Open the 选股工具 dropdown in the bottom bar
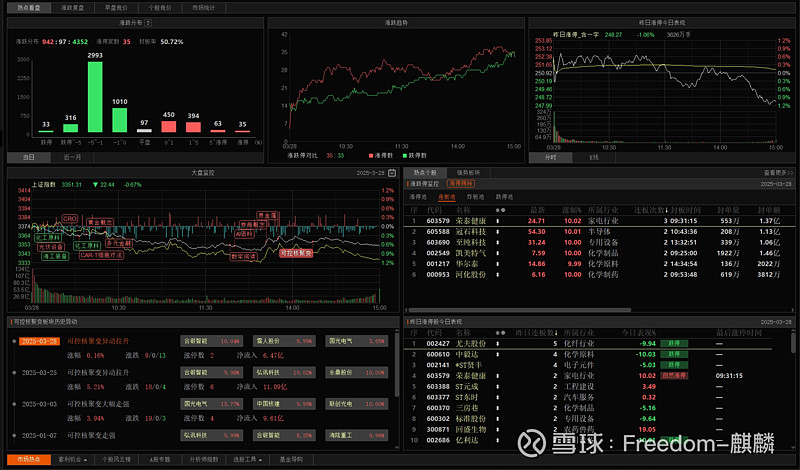The height and width of the screenshot is (470, 800). pos(245,459)
